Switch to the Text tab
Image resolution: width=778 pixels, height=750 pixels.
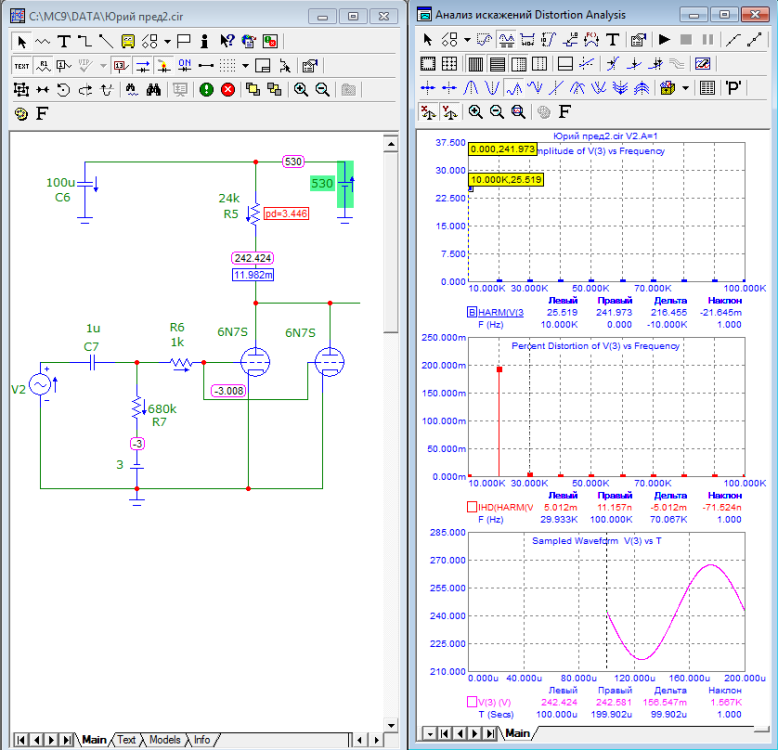coord(127,740)
